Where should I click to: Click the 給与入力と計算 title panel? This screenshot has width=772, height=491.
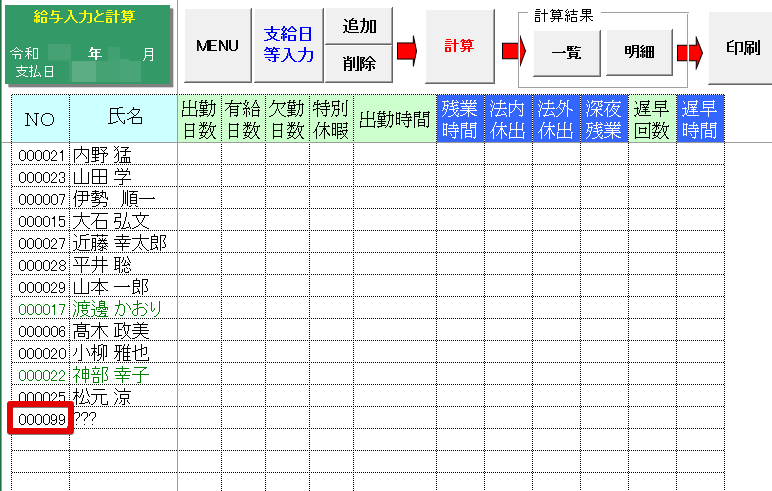click(85, 44)
